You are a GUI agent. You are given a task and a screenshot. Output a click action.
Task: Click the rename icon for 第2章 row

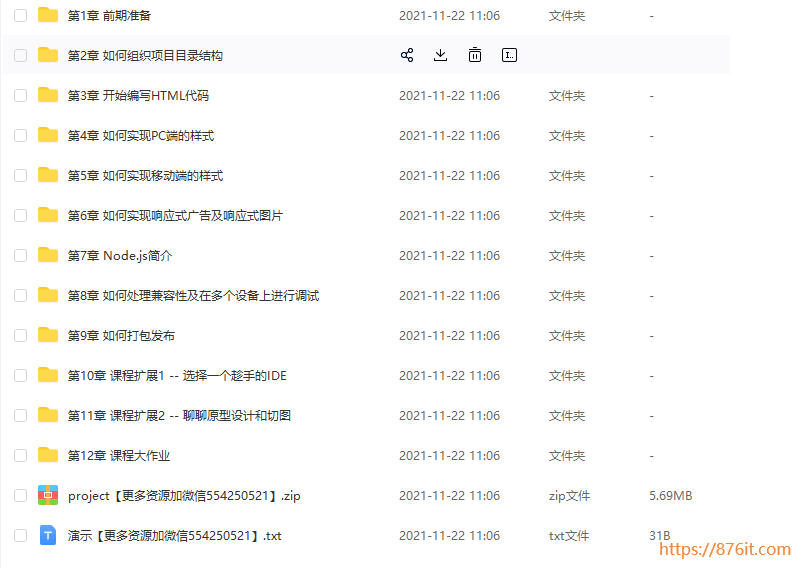(x=509, y=55)
